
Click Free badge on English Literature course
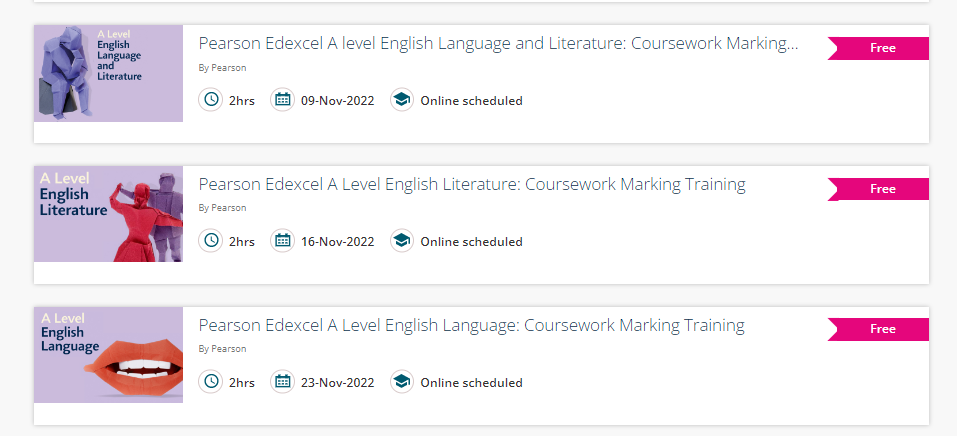coord(881,189)
